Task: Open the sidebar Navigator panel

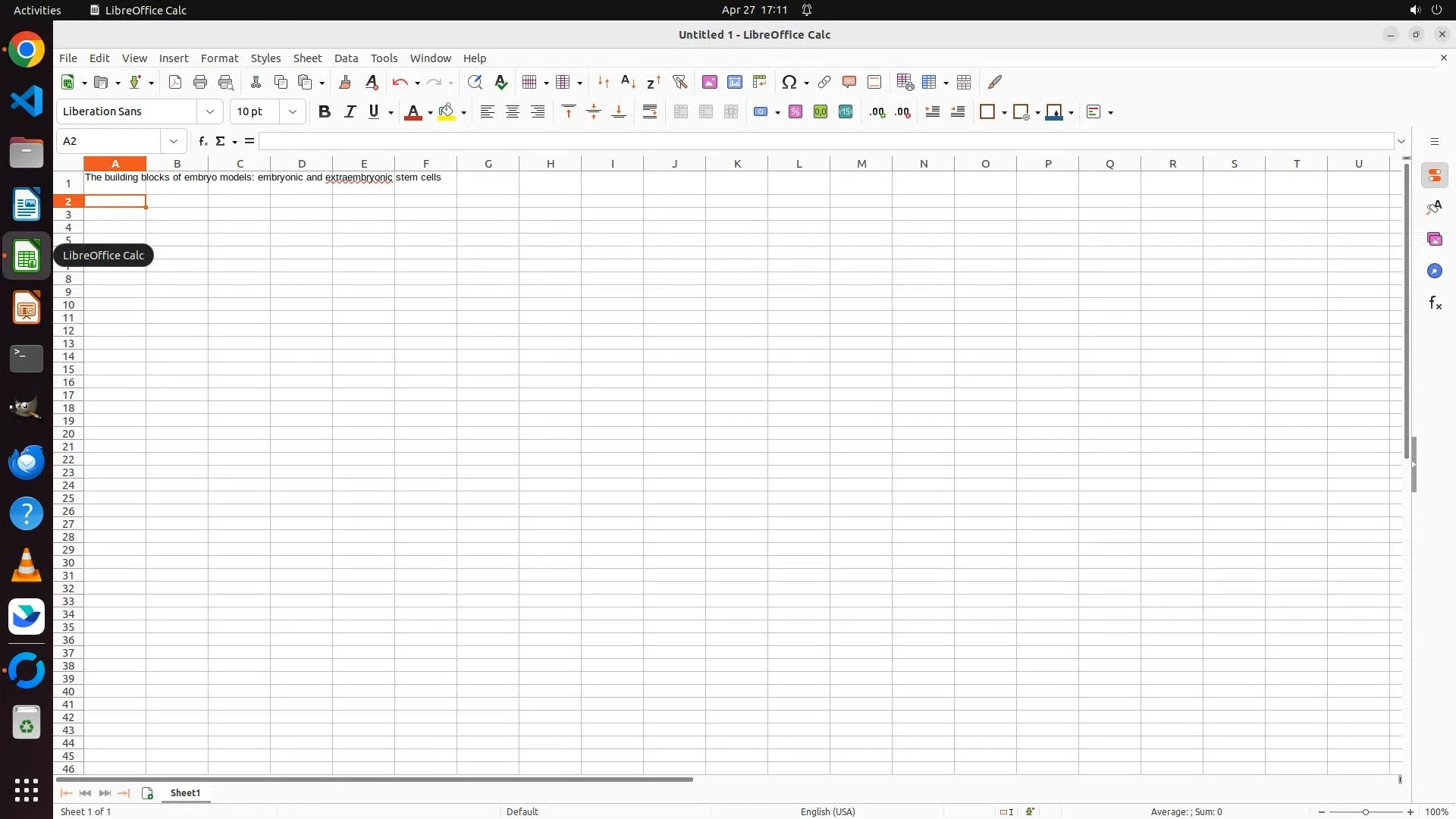Action: 1434,271
